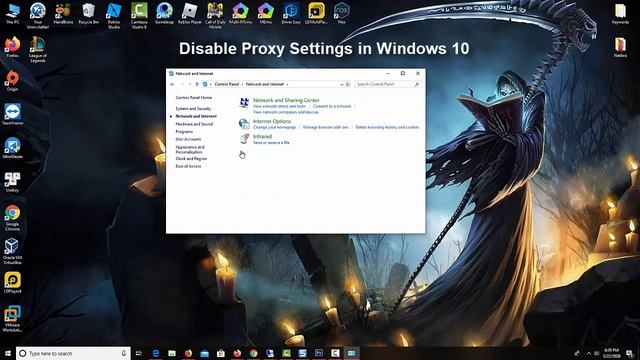This screenshot has height=360, width=640.
Task: Click Connect to a network link
Action: tap(332, 106)
